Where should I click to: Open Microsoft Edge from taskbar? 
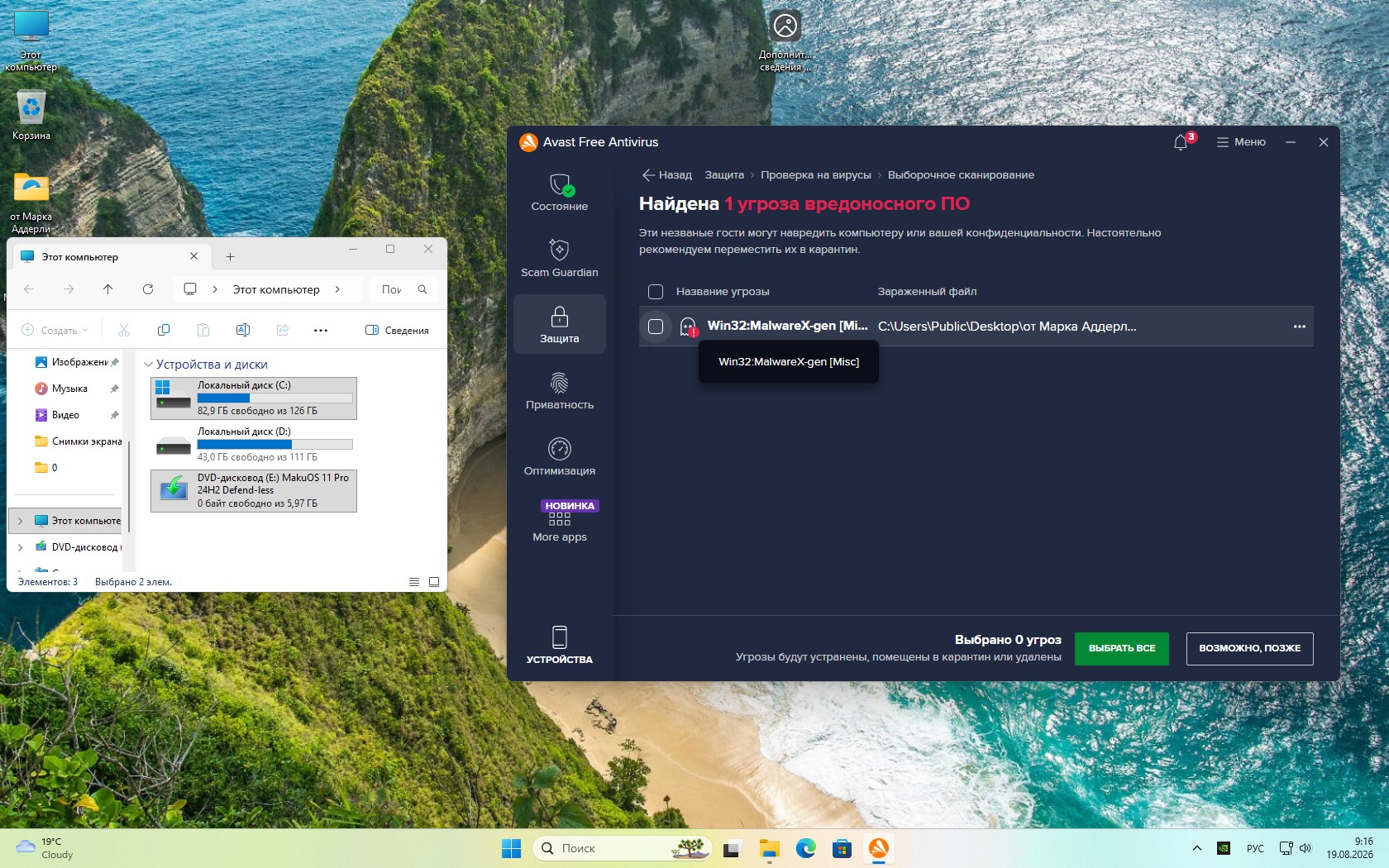[x=806, y=848]
